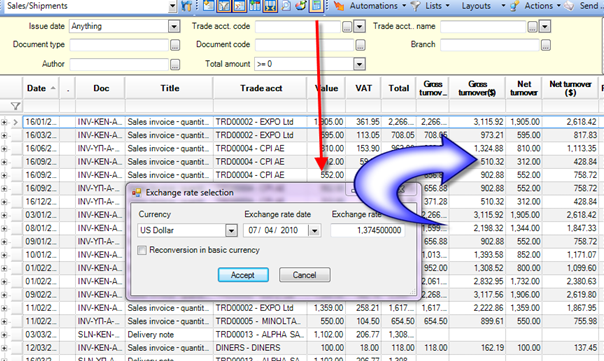Click the Trade acct. code lookup button
Screen dimensions: 604x361
347,26
